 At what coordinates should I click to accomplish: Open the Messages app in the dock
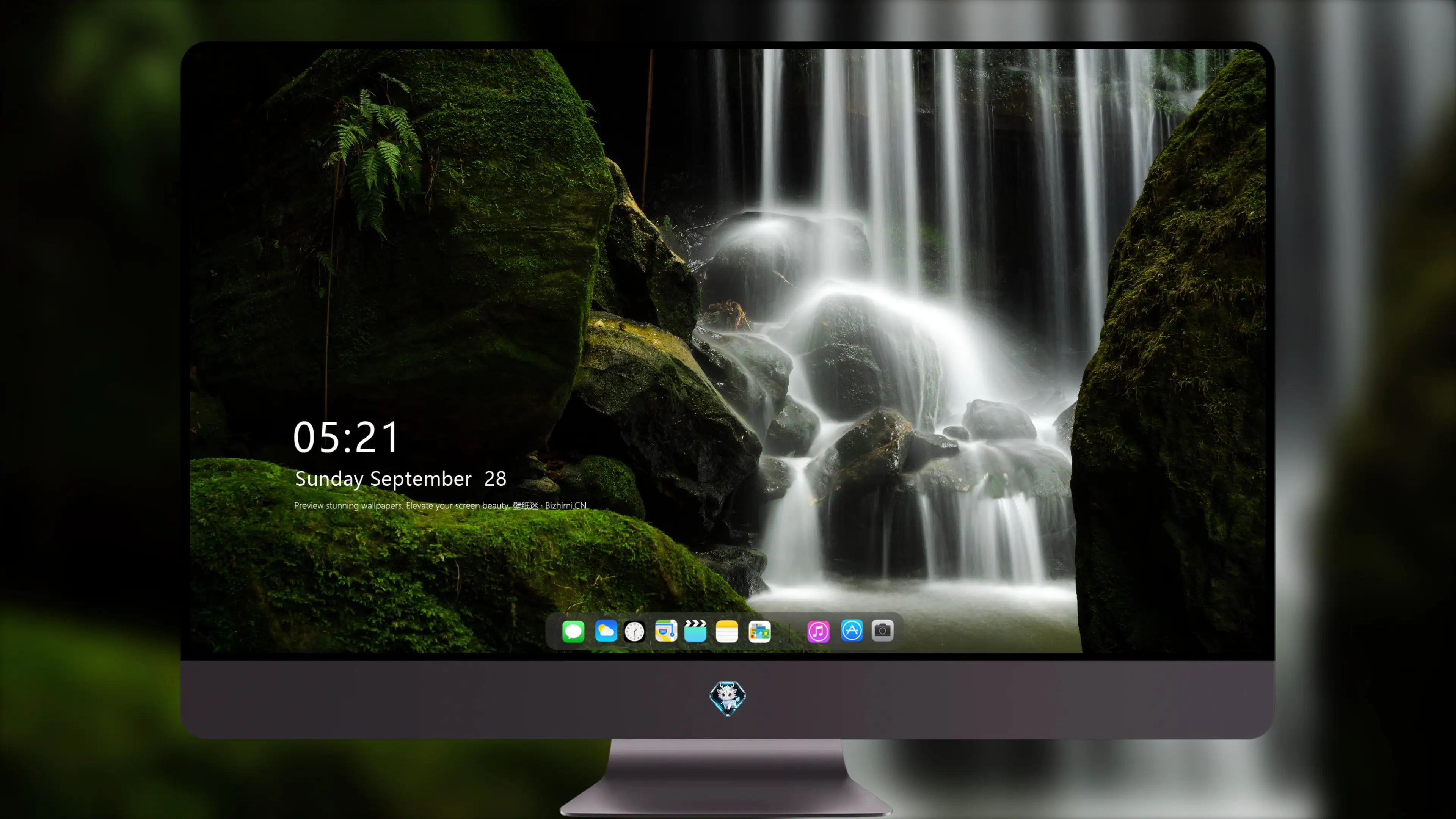point(573,631)
